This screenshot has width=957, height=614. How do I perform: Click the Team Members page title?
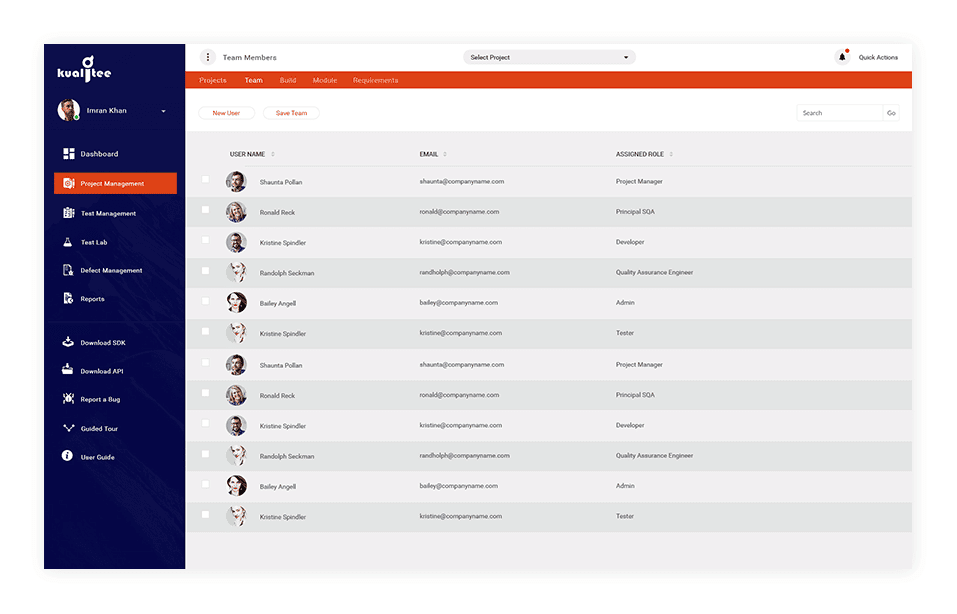point(249,57)
